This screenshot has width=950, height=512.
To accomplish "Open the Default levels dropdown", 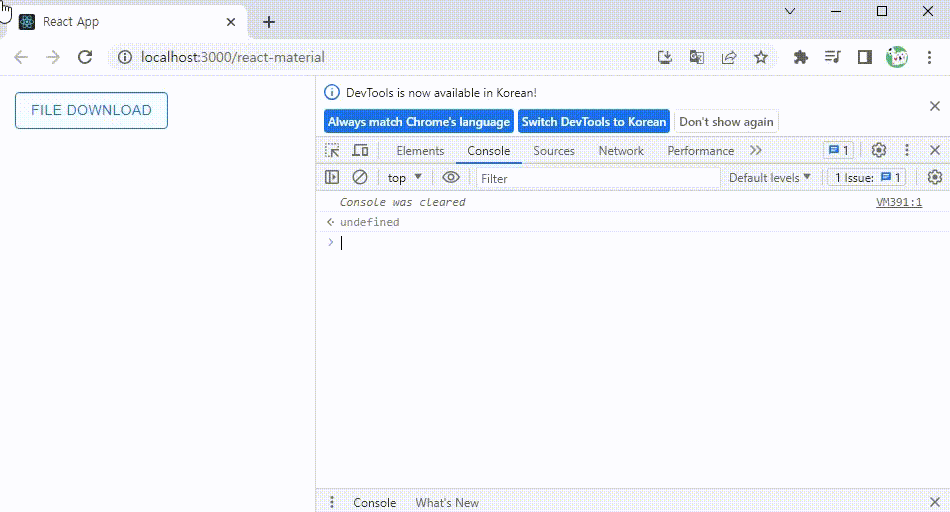I will coord(769,178).
